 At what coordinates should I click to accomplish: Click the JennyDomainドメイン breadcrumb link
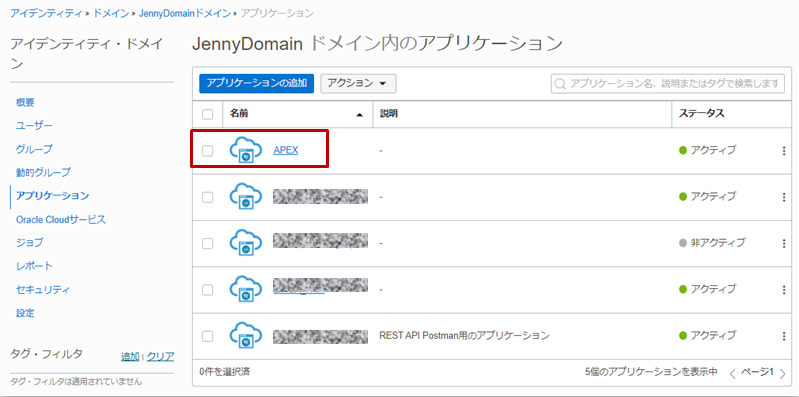coord(184,13)
